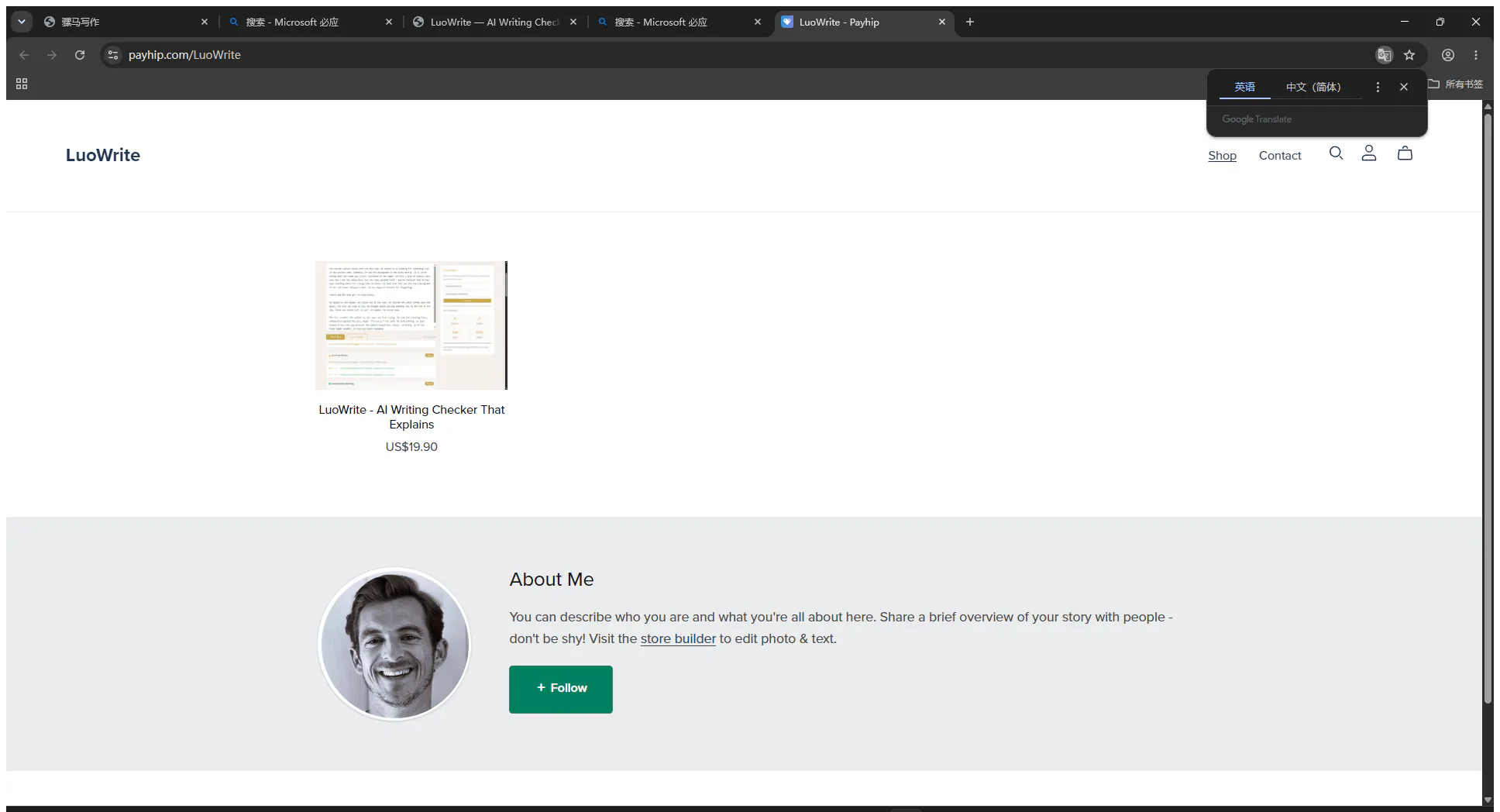
Task: Open the apps grid in bookmarks bar
Action: 22,84
